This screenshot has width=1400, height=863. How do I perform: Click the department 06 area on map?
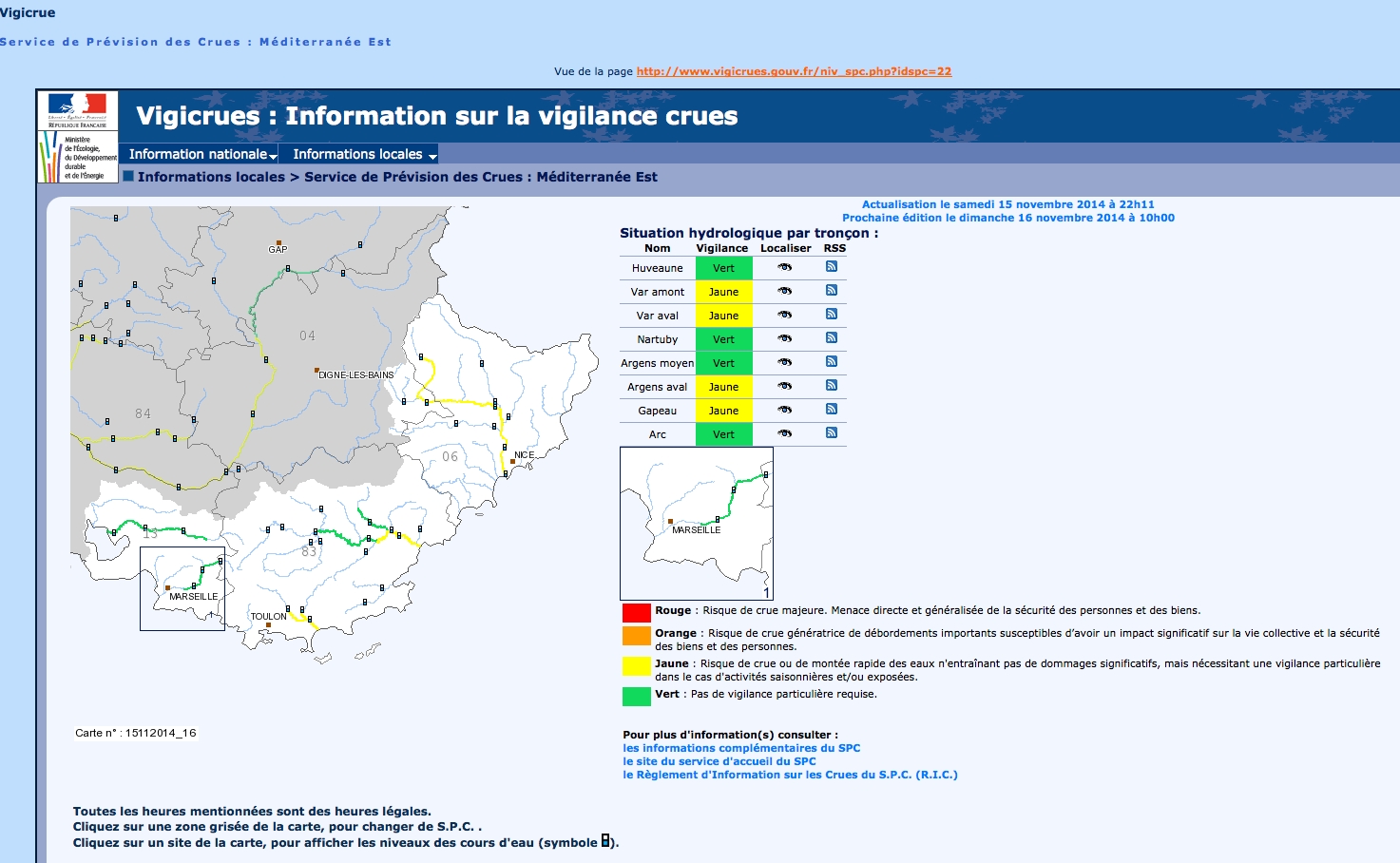click(450, 456)
